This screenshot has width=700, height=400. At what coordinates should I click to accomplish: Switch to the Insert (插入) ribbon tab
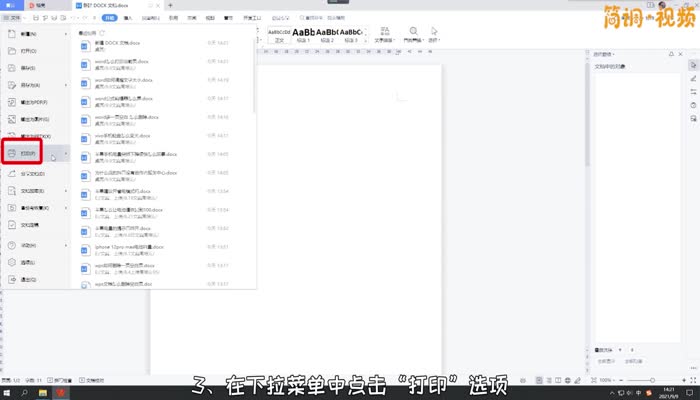(128, 18)
